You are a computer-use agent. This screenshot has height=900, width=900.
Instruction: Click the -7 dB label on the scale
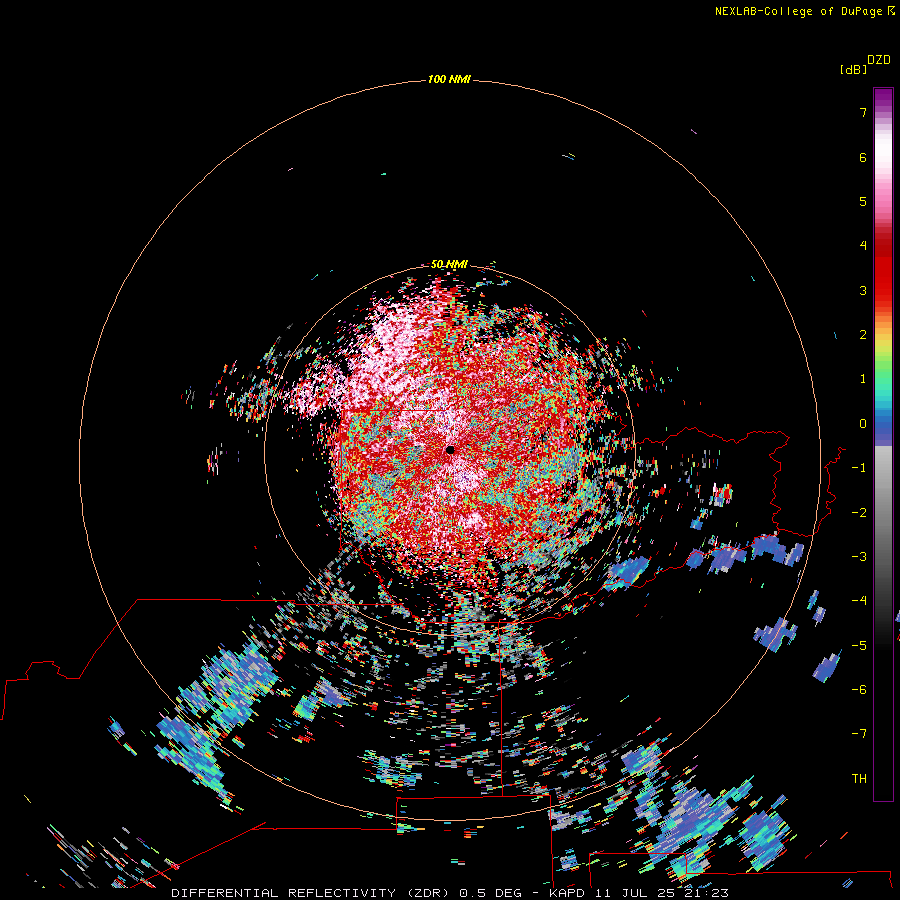[x=859, y=734]
